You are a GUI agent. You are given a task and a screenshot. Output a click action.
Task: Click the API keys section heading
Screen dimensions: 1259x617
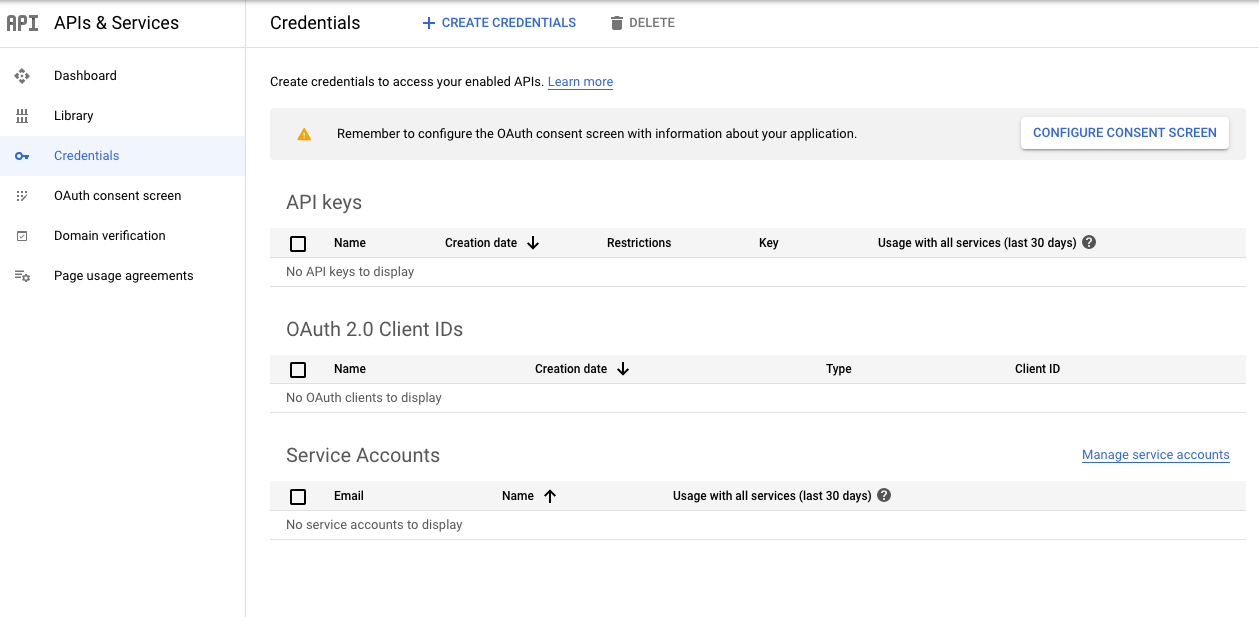click(x=324, y=202)
